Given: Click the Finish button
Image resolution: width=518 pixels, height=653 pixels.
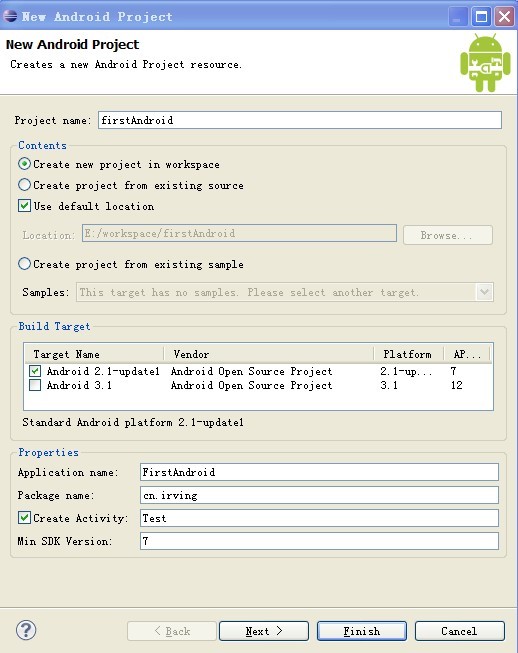Looking at the screenshot, I should click(x=361, y=631).
